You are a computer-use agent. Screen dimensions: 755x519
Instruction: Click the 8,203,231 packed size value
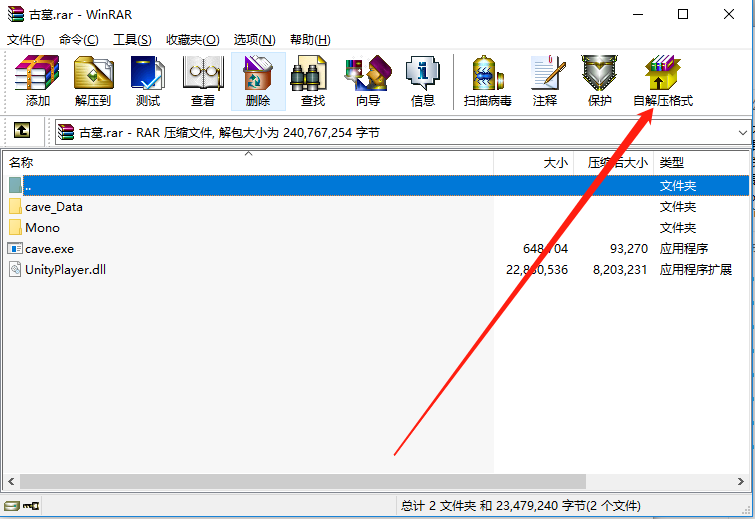pos(620,269)
